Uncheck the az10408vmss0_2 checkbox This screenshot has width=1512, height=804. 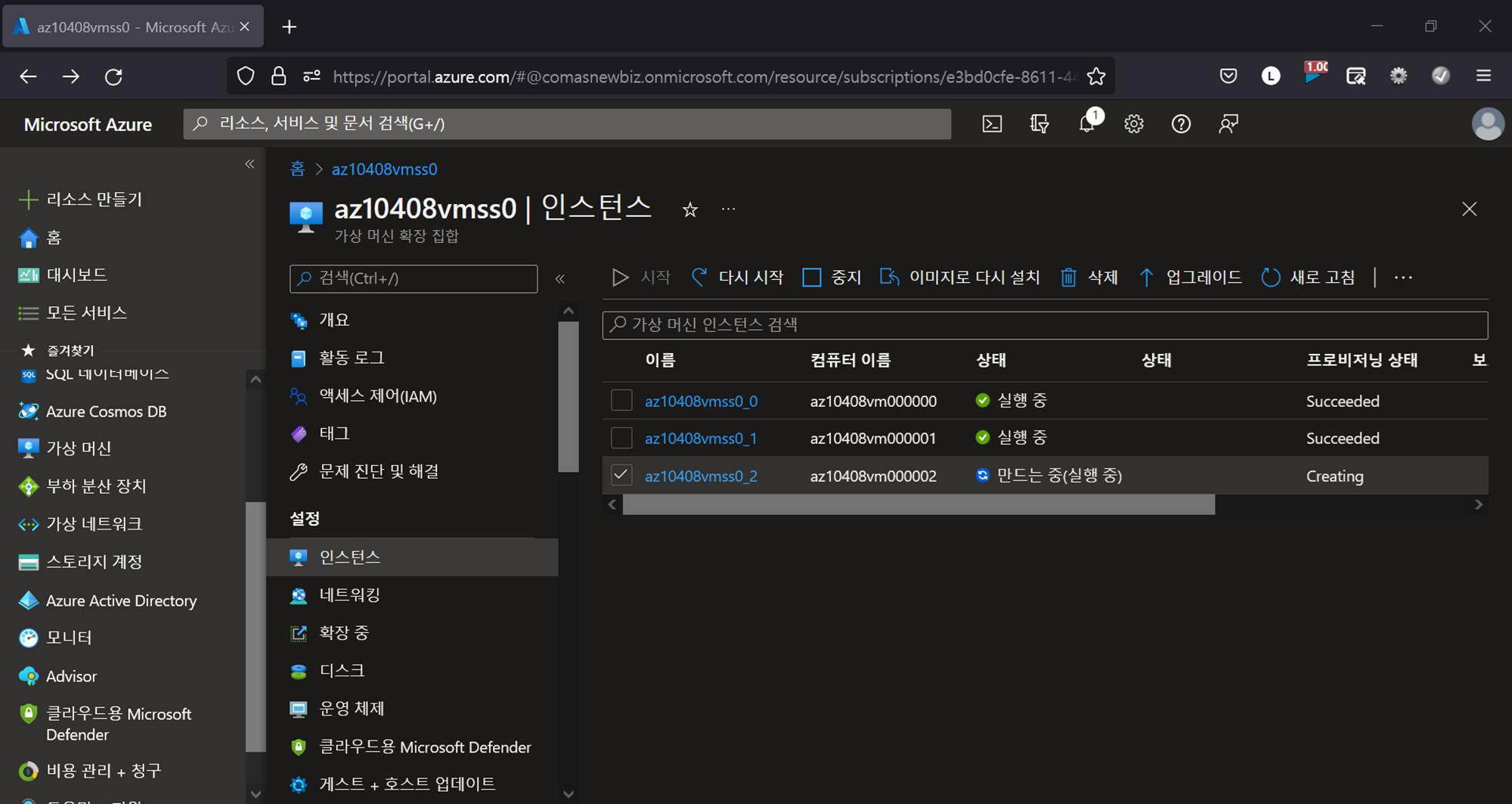[621, 475]
